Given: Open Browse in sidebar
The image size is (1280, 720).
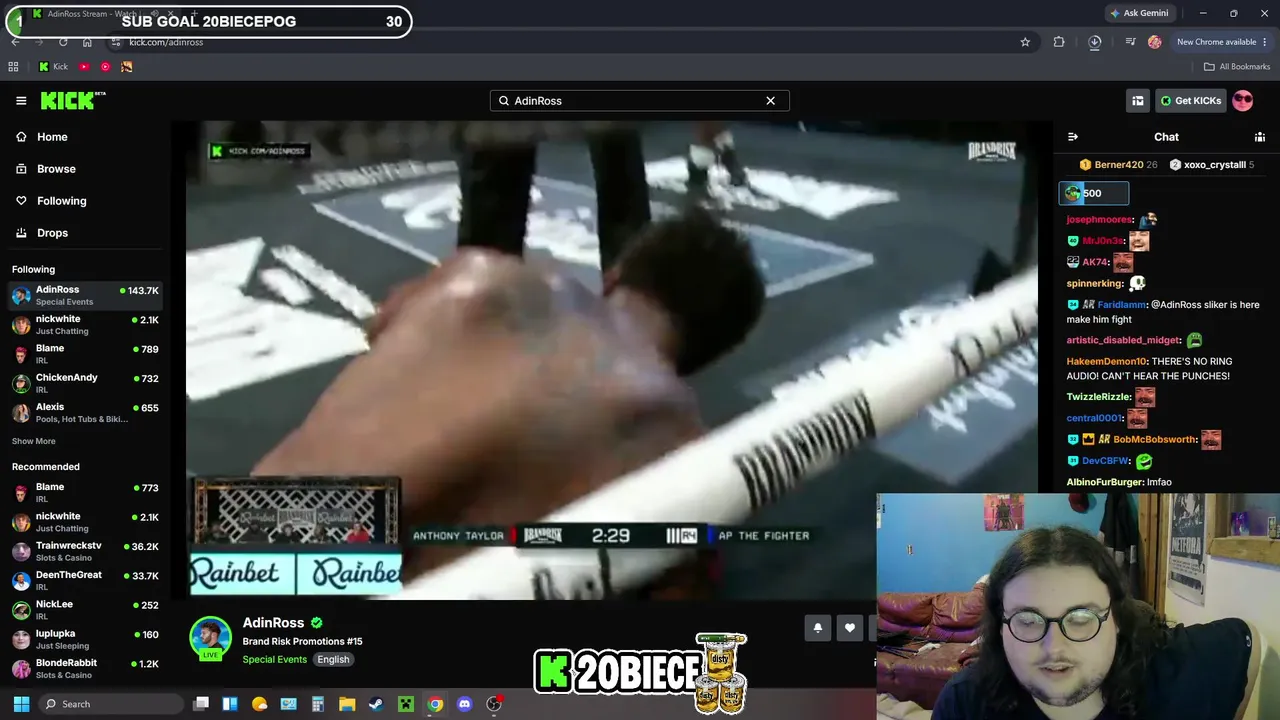Looking at the screenshot, I should pyautogui.click(x=56, y=169).
